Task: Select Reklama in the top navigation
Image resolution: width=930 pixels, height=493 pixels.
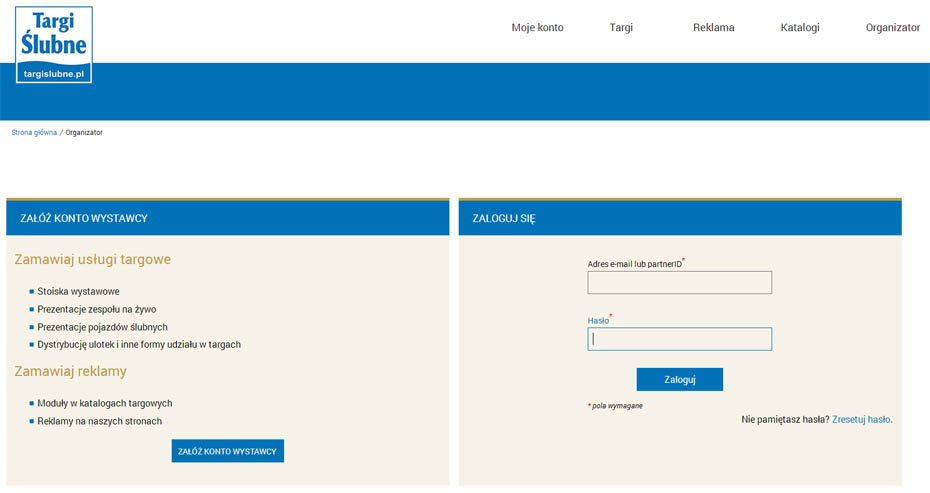Action: click(x=713, y=28)
